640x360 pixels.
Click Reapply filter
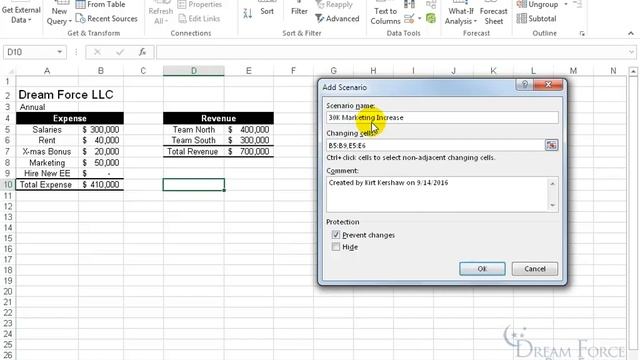click(x=334, y=4)
